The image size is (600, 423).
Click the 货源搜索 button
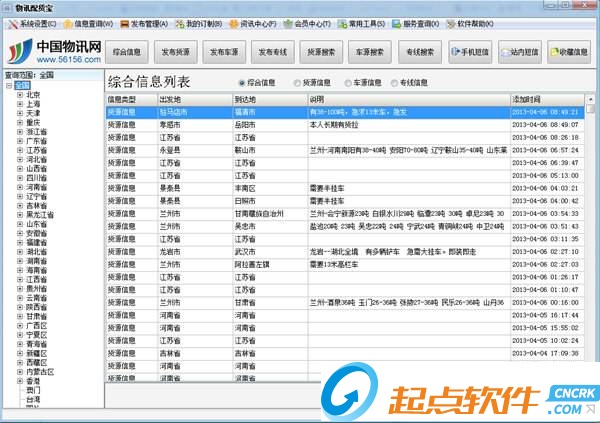coord(321,52)
